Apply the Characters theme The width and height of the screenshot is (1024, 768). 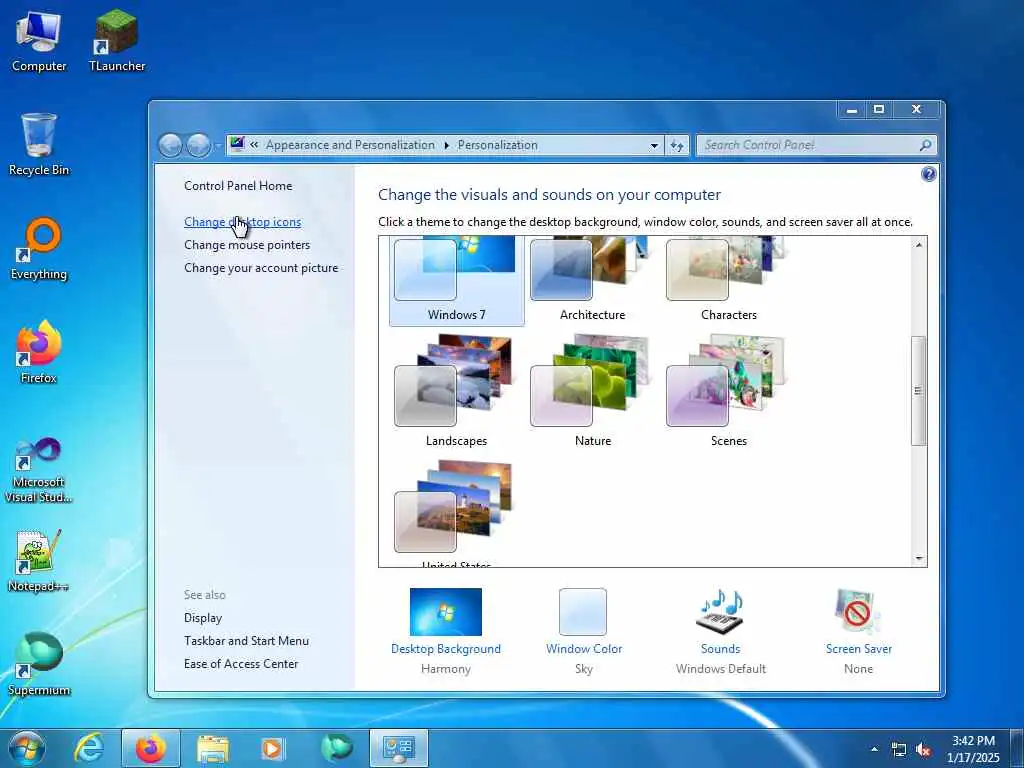[728, 280]
